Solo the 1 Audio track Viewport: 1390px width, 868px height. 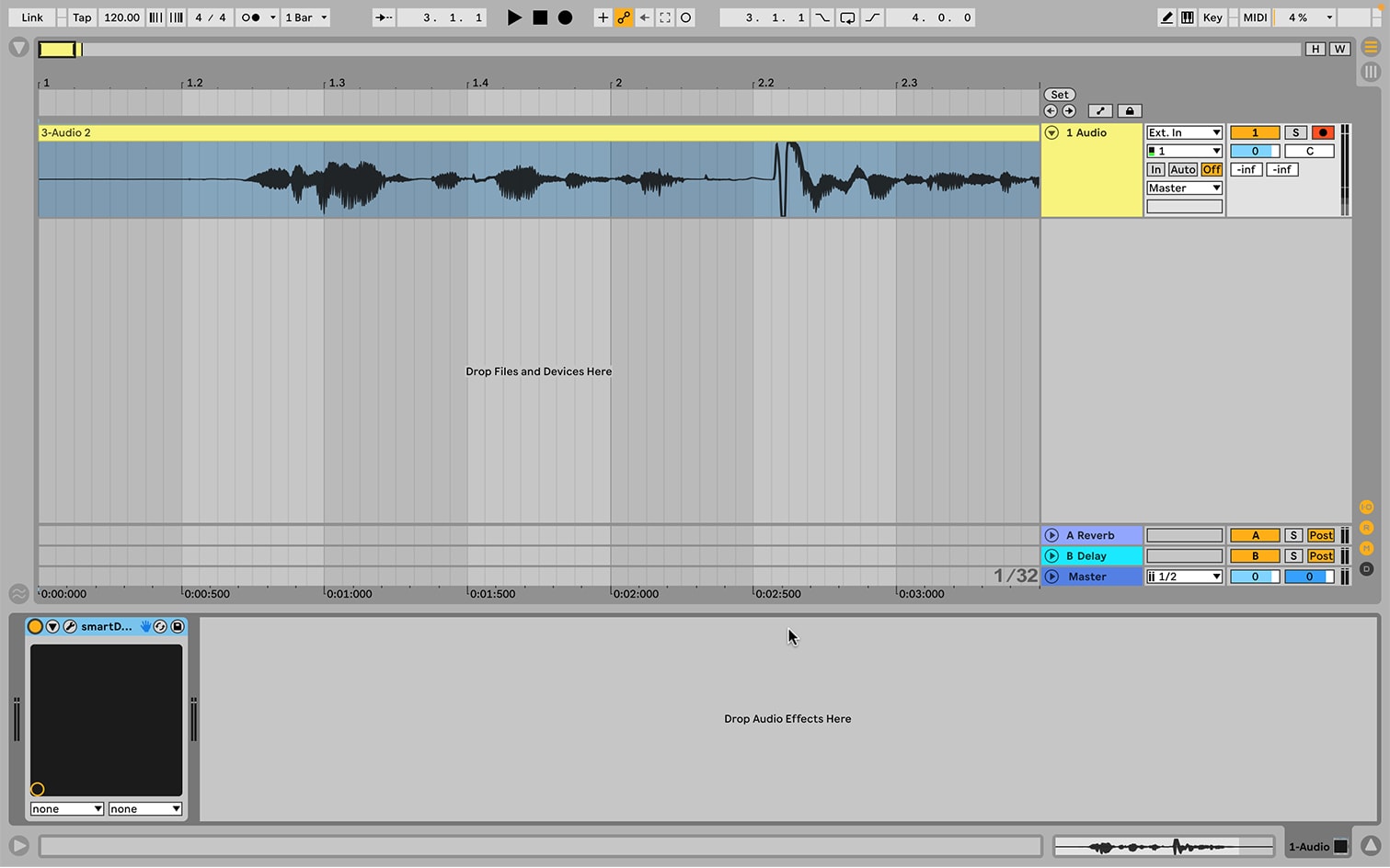(x=1295, y=133)
